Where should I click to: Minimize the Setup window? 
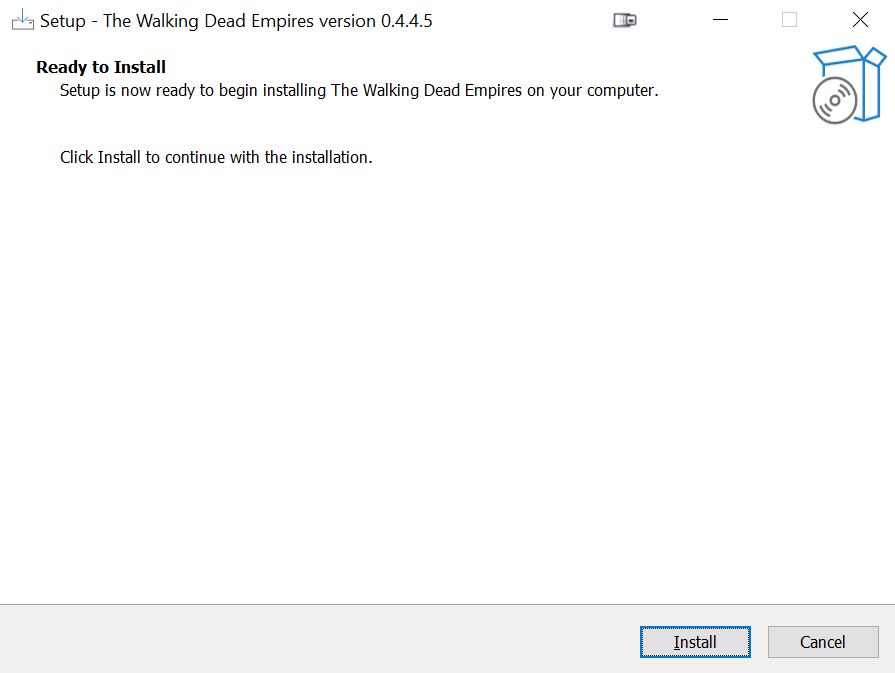pyautogui.click(x=720, y=20)
